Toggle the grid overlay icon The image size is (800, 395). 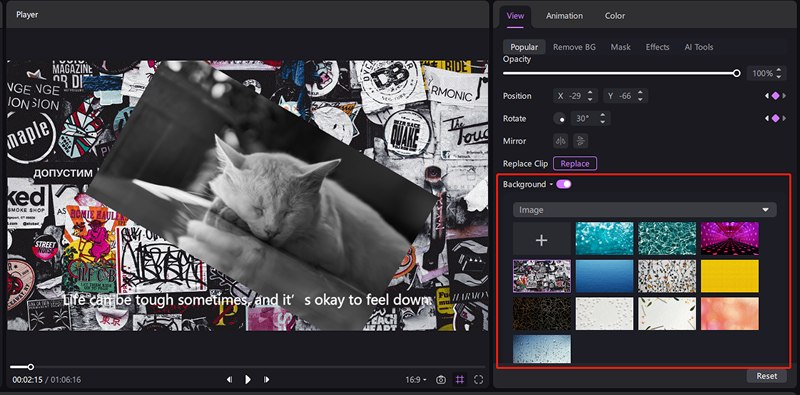coord(460,380)
